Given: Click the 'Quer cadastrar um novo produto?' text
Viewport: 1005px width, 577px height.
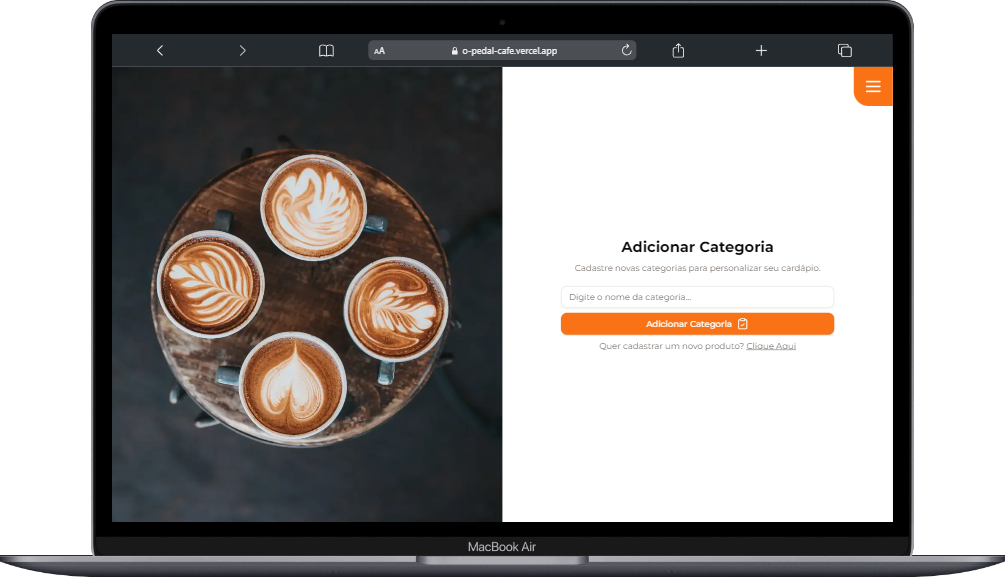Looking at the screenshot, I should (670, 346).
